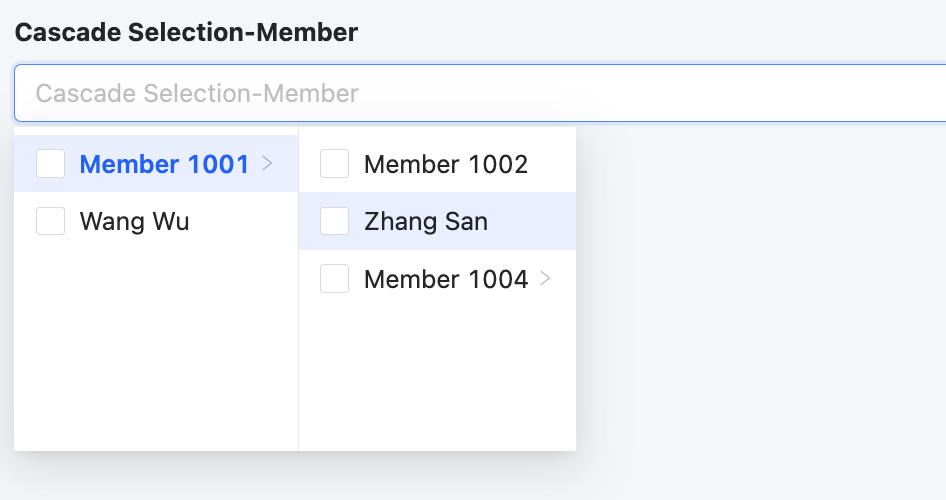
Task: Click highlighted Zhang San row right of its text
Action: click(535, 221)
